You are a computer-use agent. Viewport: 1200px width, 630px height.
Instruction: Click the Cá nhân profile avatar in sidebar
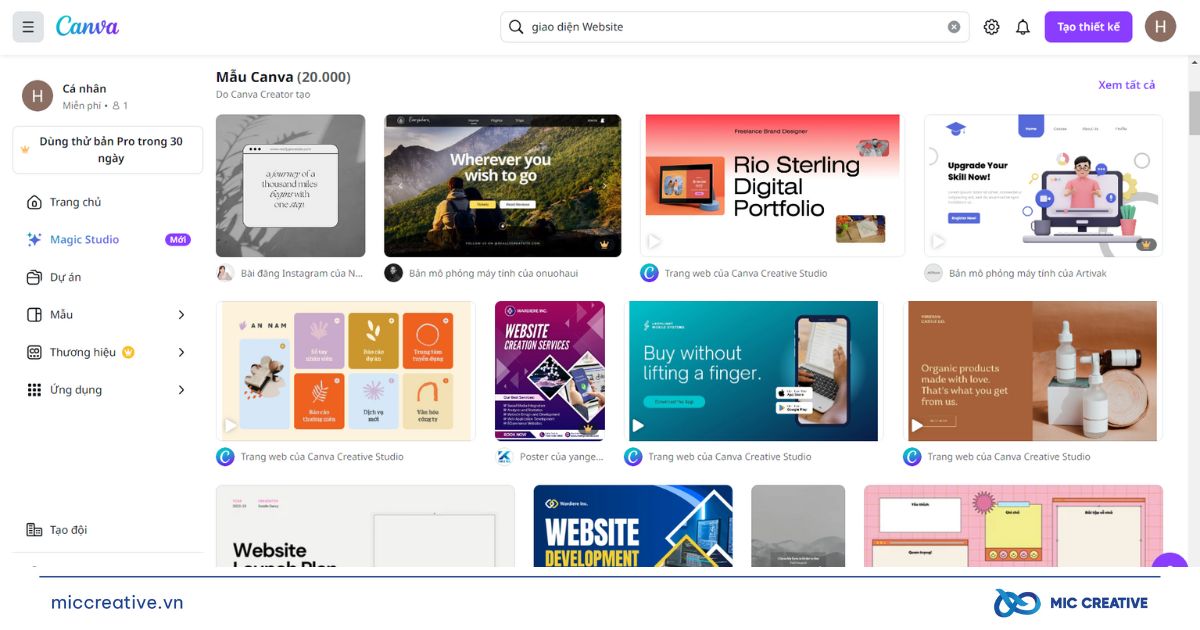pos(37,96)
